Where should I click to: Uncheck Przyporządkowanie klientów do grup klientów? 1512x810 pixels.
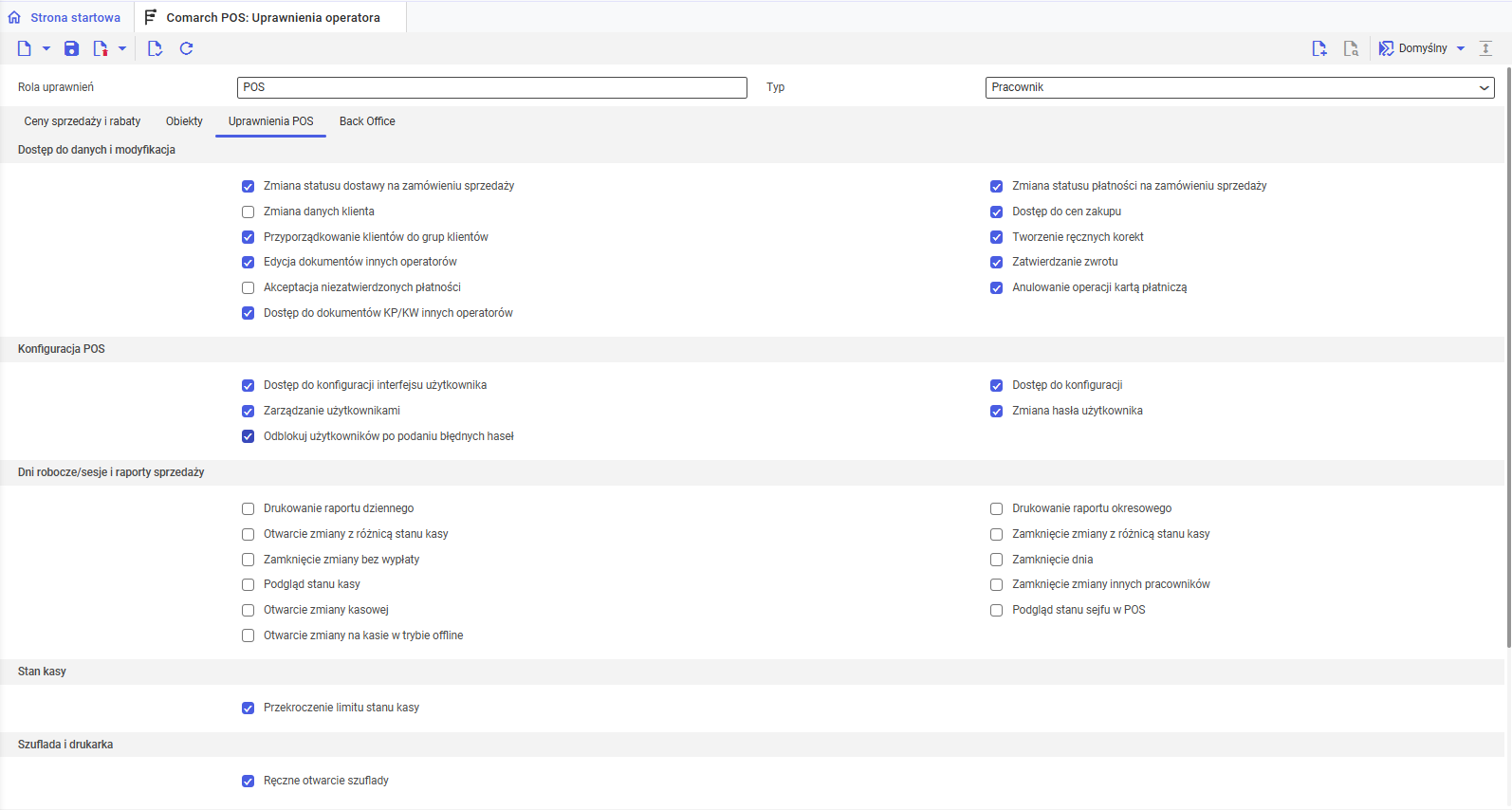[249, 237]
